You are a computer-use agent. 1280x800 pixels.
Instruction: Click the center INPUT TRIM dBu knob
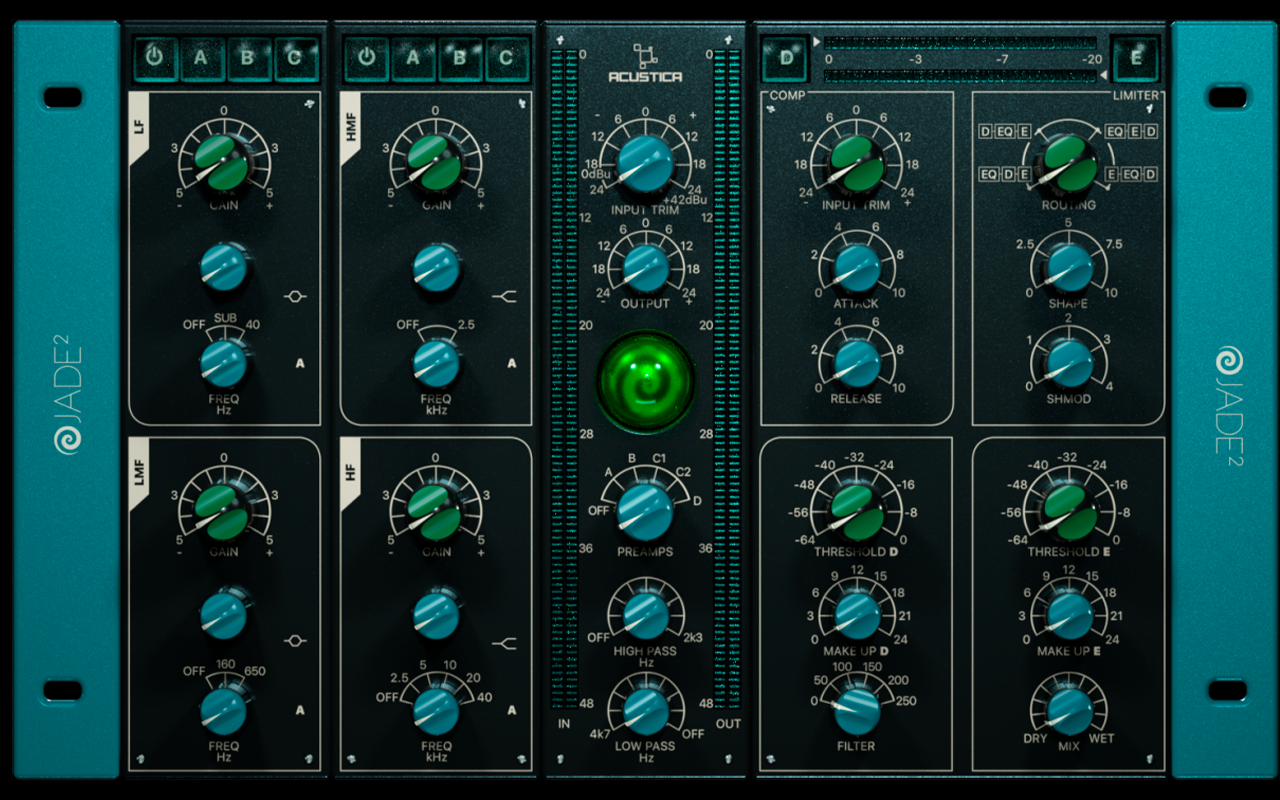click(x=645, y=163)
